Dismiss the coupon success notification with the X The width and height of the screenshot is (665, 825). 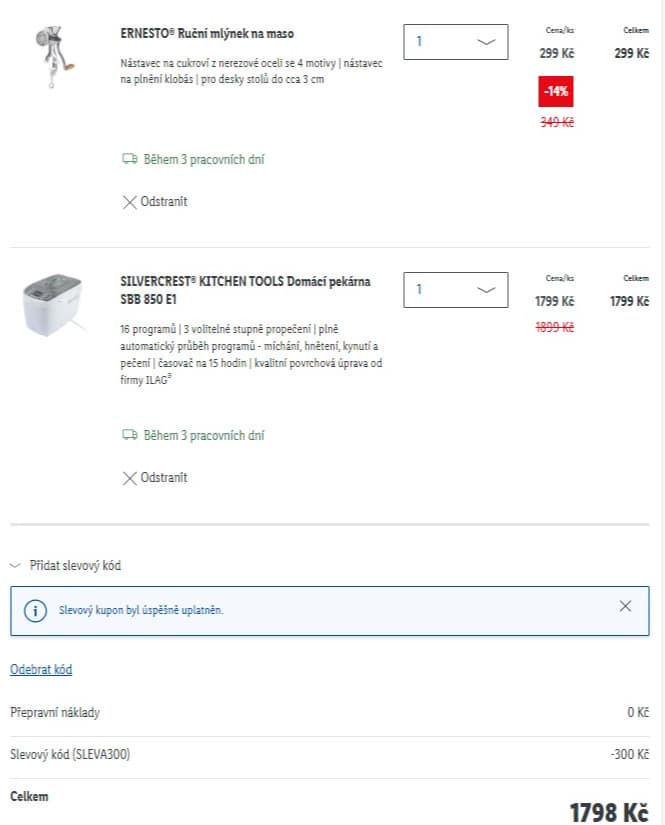tap(625, 606)
